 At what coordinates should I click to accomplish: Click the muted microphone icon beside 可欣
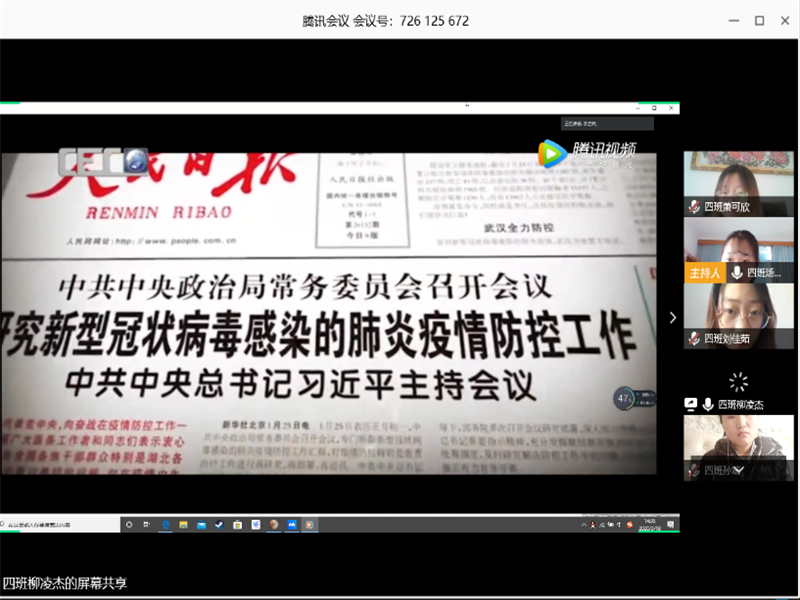tap(694, 207)
